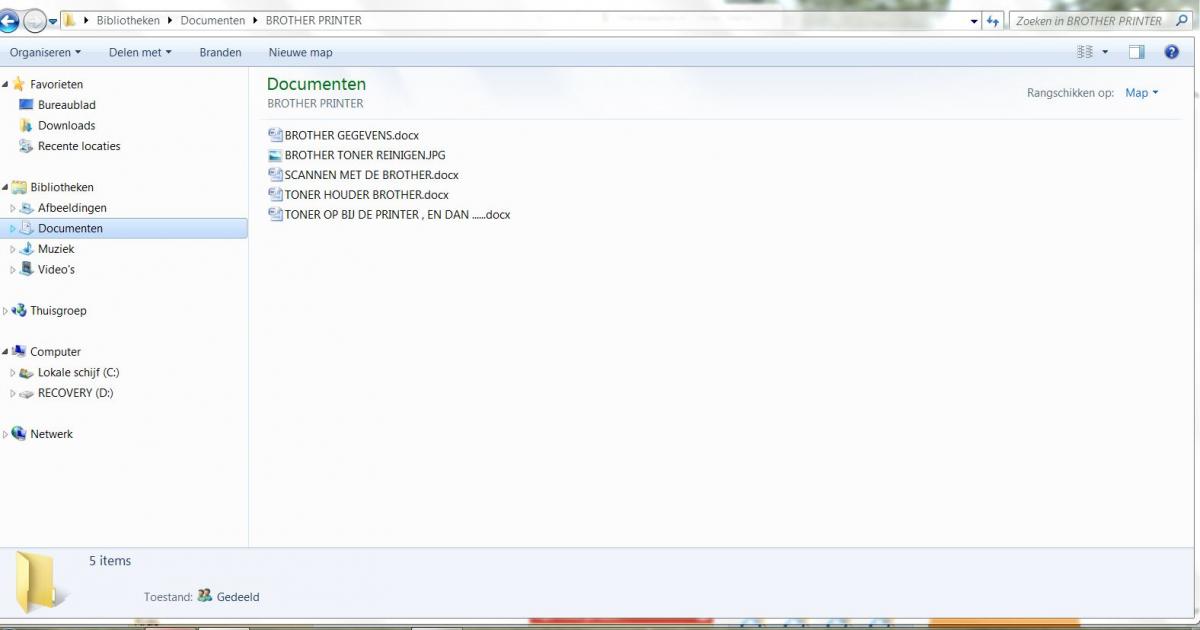
Task: Collapse the Computer group
Action: 5,352
